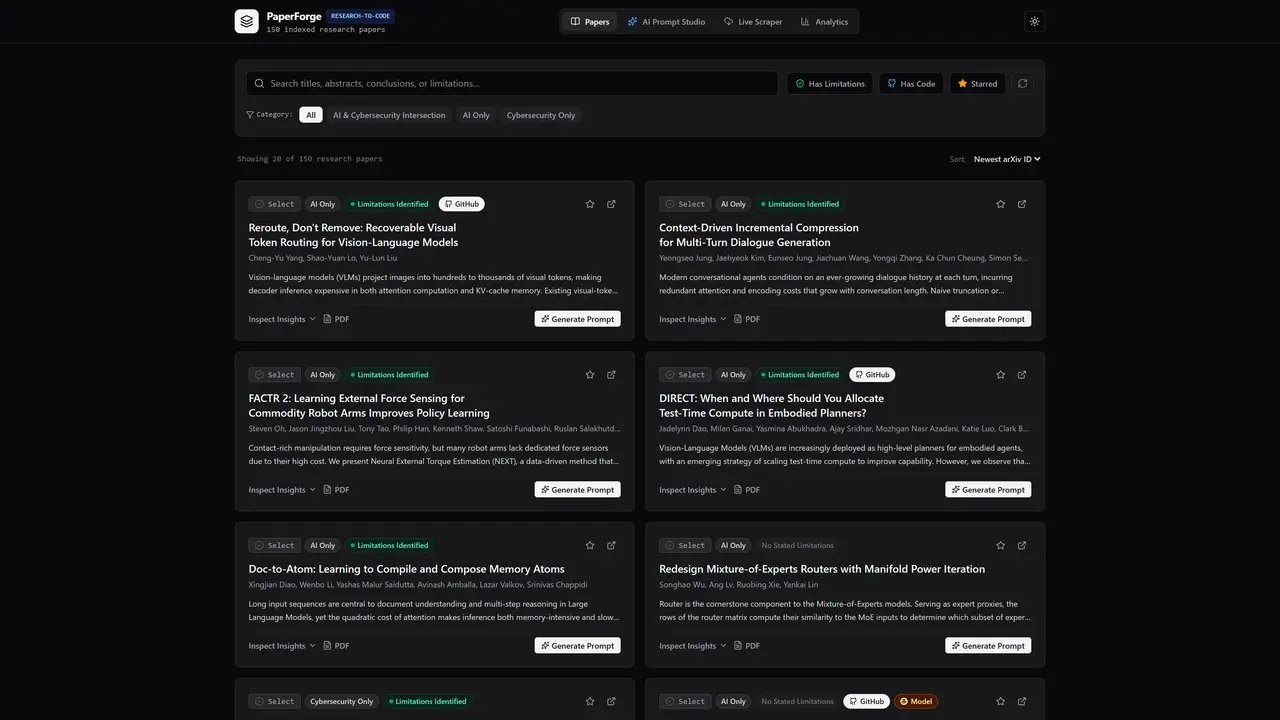Generate Prompt for Reroute, Don't Remove
The width and height of the screenshot is (1280, 720).
[578, 319]
